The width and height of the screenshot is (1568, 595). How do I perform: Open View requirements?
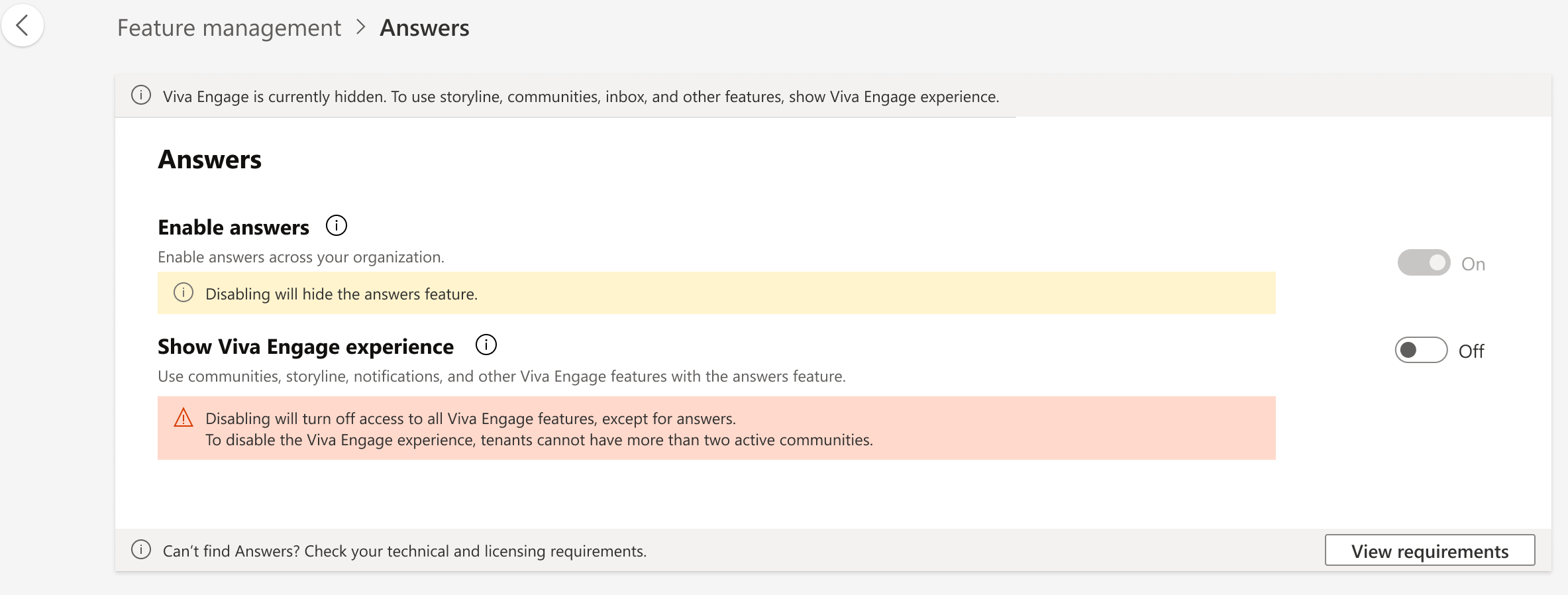(1430, 551)
